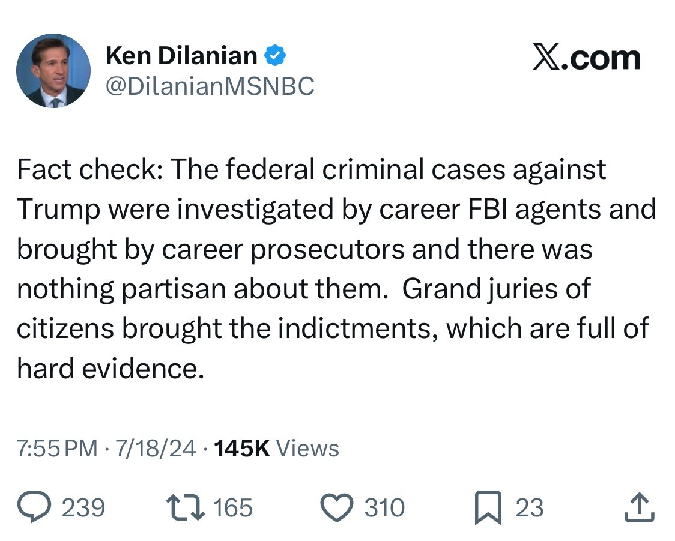The height and width of the screenshot is (541, 675).
Task: Click the 7/18/24 post date
Action: pyautogui.click(x=154, y=448)
